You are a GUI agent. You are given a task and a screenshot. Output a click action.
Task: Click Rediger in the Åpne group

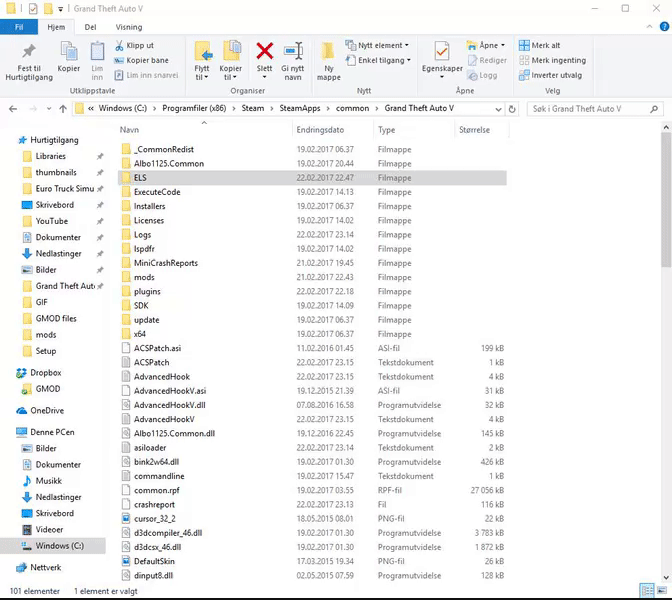(x=487, y=60)
